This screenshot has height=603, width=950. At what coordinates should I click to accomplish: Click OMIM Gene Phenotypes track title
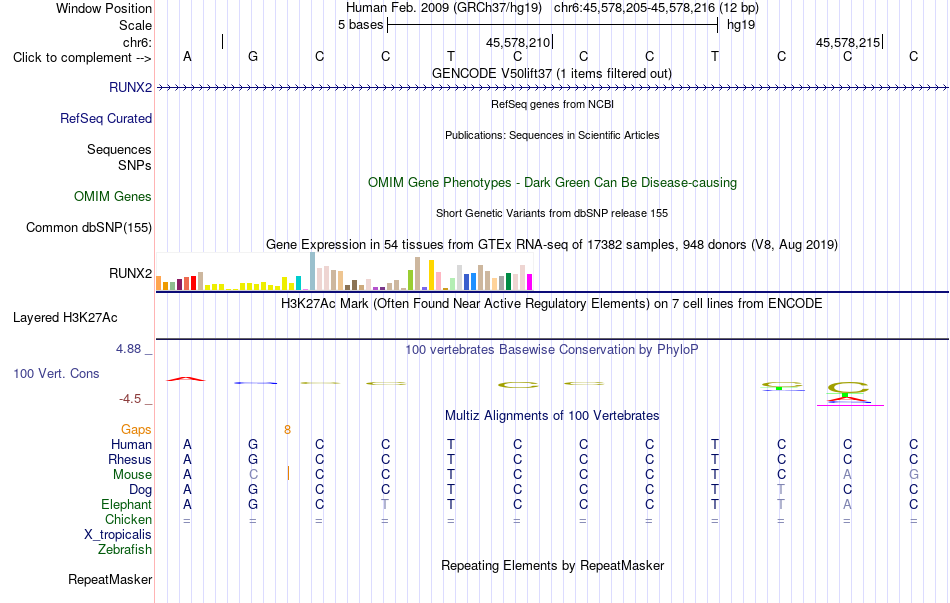click(553, 182)
